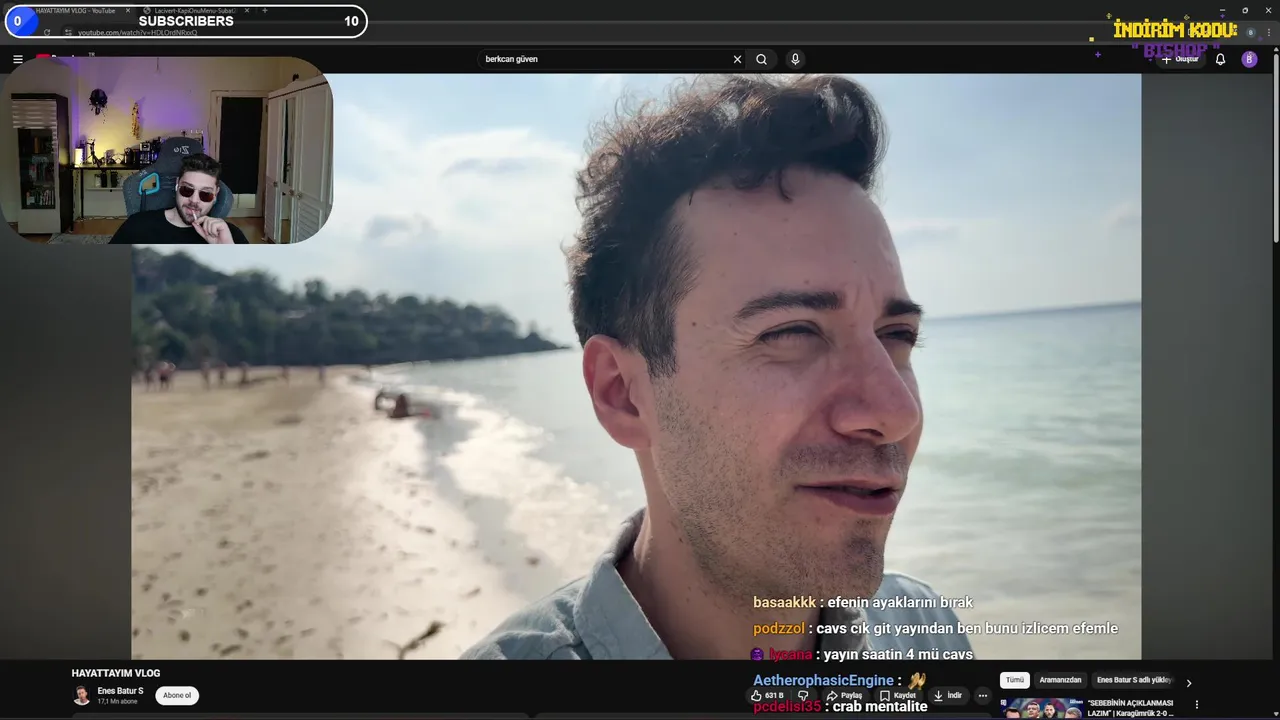Click the magnifier search button
Image resolution: width=1280 pixels, height=720 pixels.
point(761,59)
